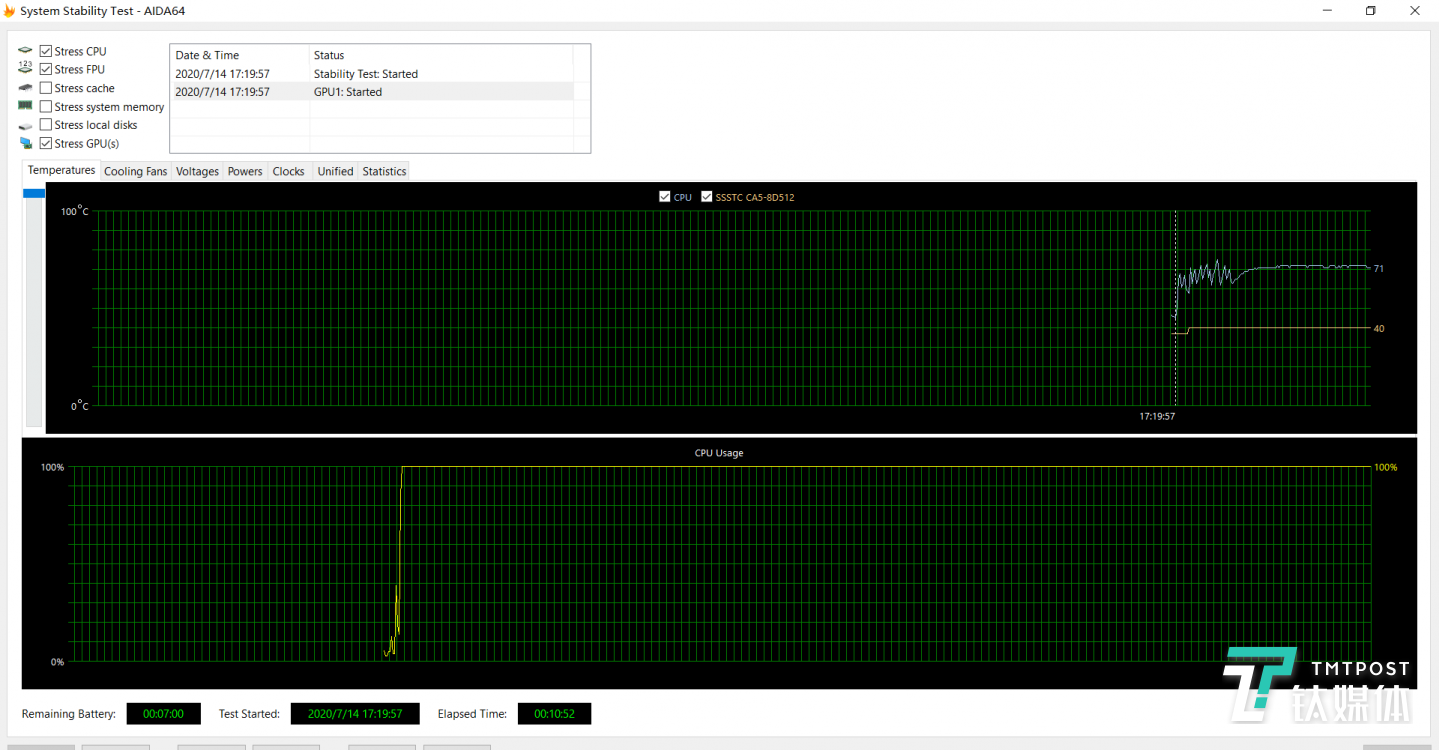The width and height of the screenshot is (1439, 750).
Task: Enable the Stress cache checkbox
Action: pyautogui.click(x=46, y=88)
